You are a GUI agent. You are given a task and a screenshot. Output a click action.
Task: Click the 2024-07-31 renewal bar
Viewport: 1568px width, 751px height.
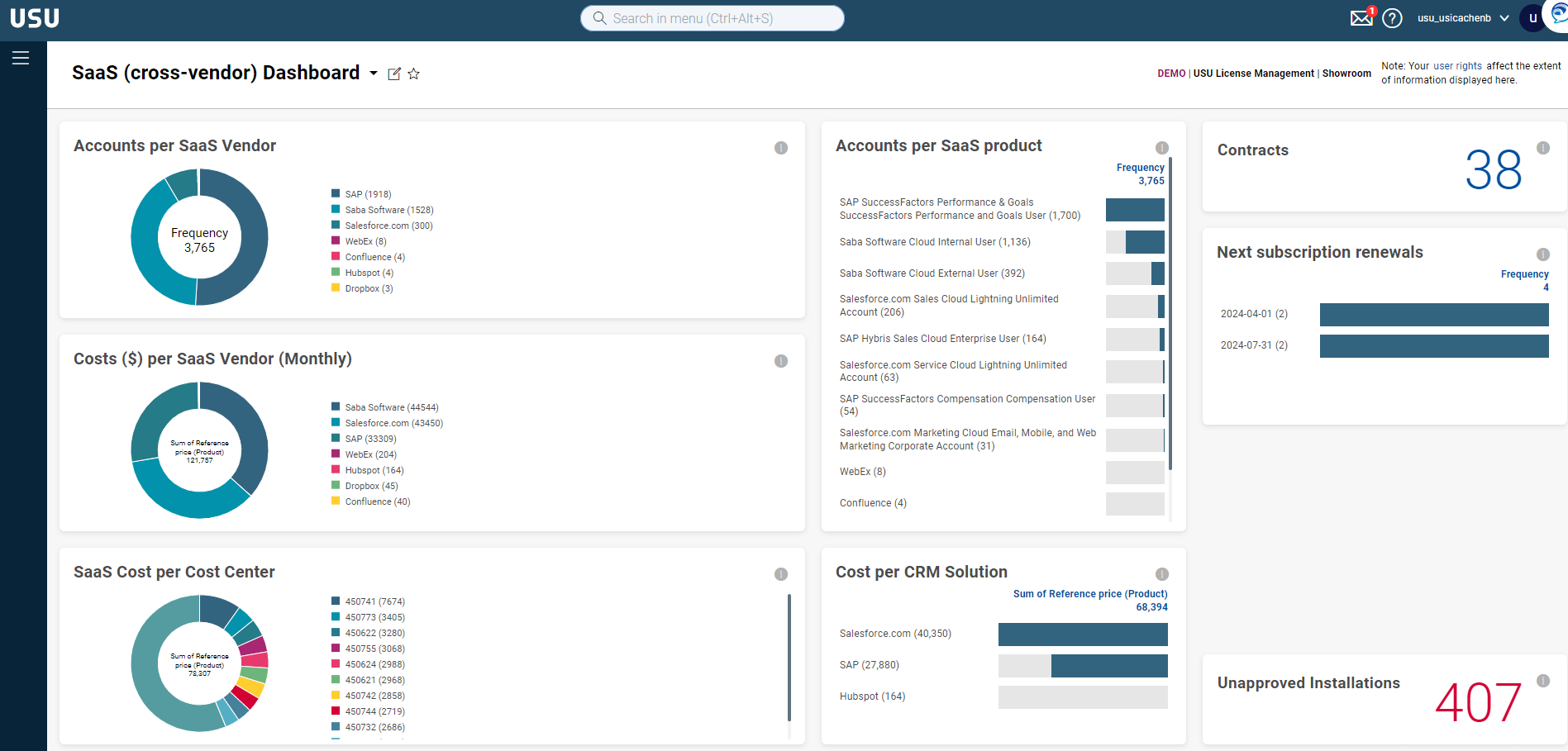1434,346
